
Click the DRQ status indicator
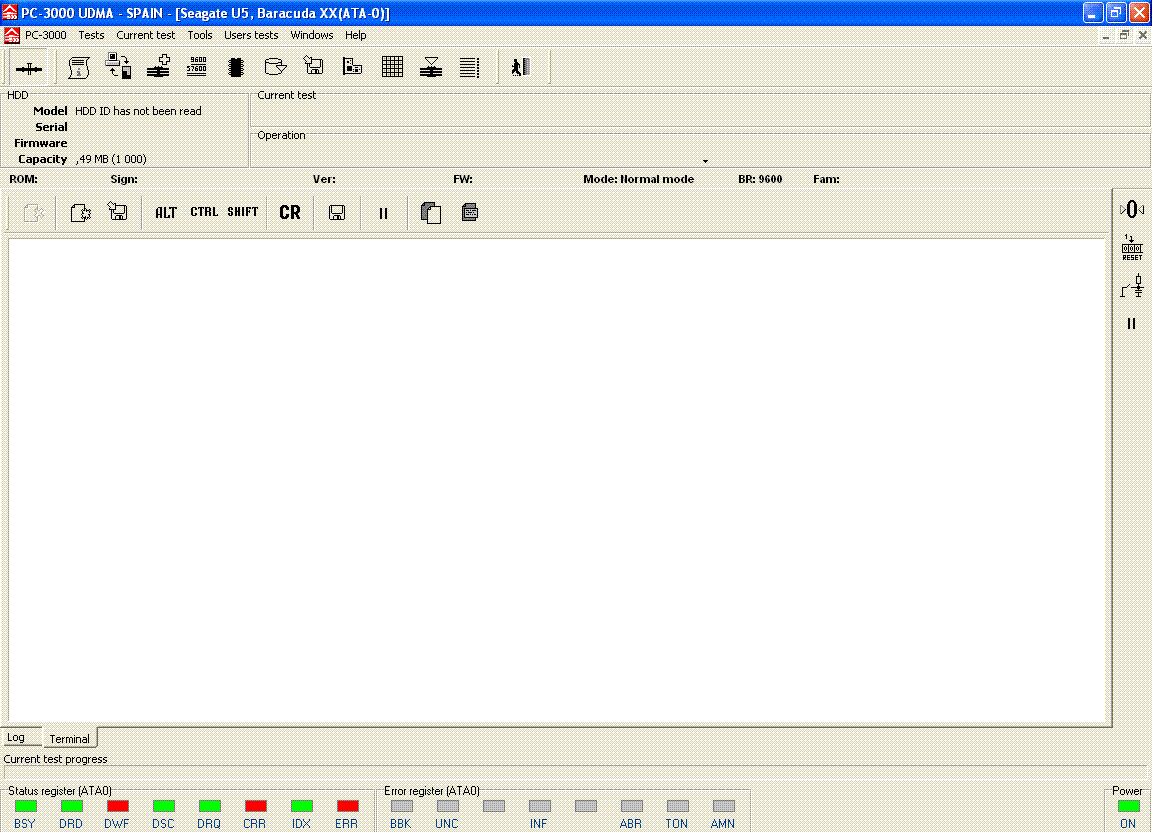pos(209,806)
